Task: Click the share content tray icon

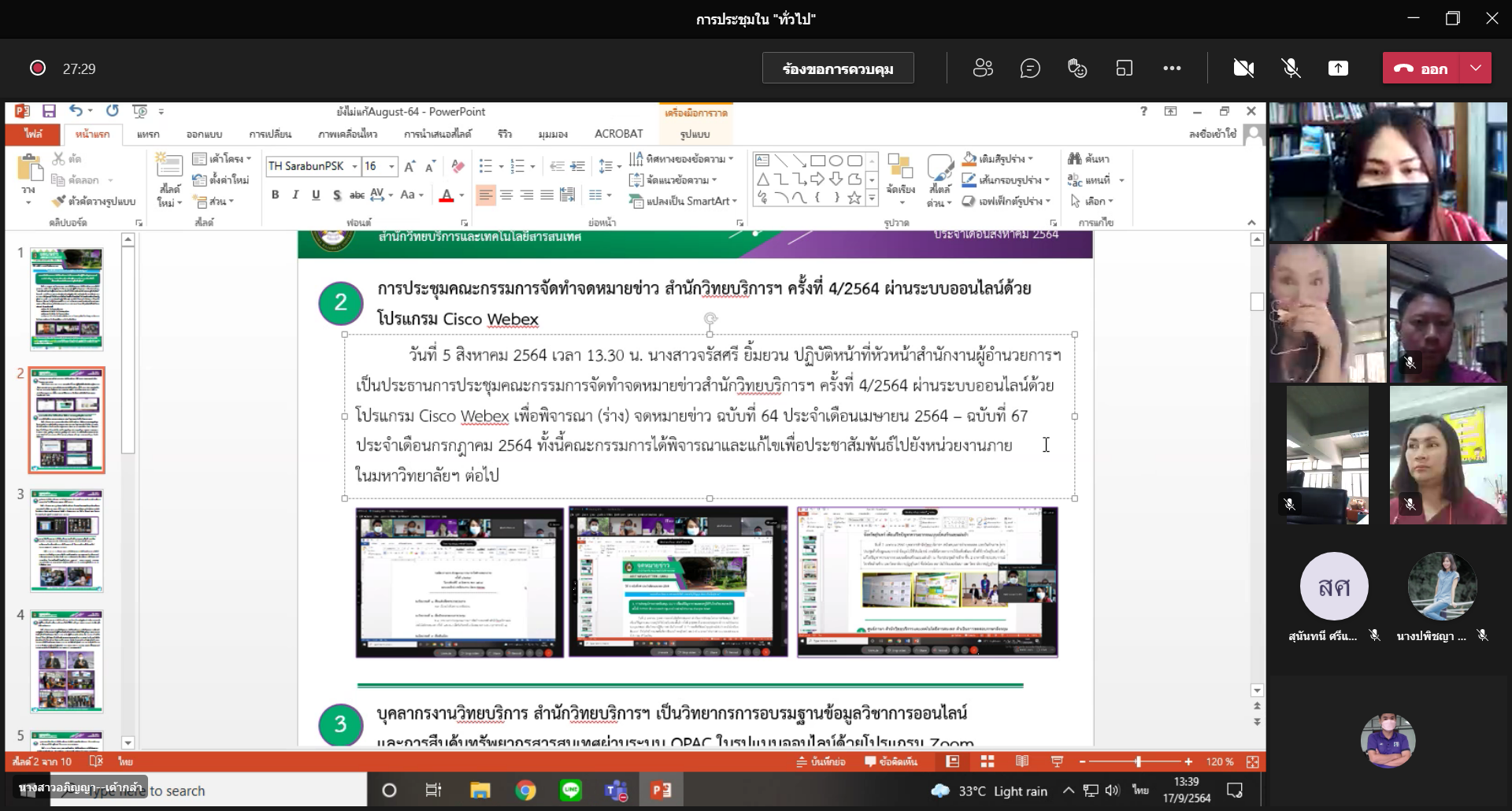Action: click(x=1338, y=69)
